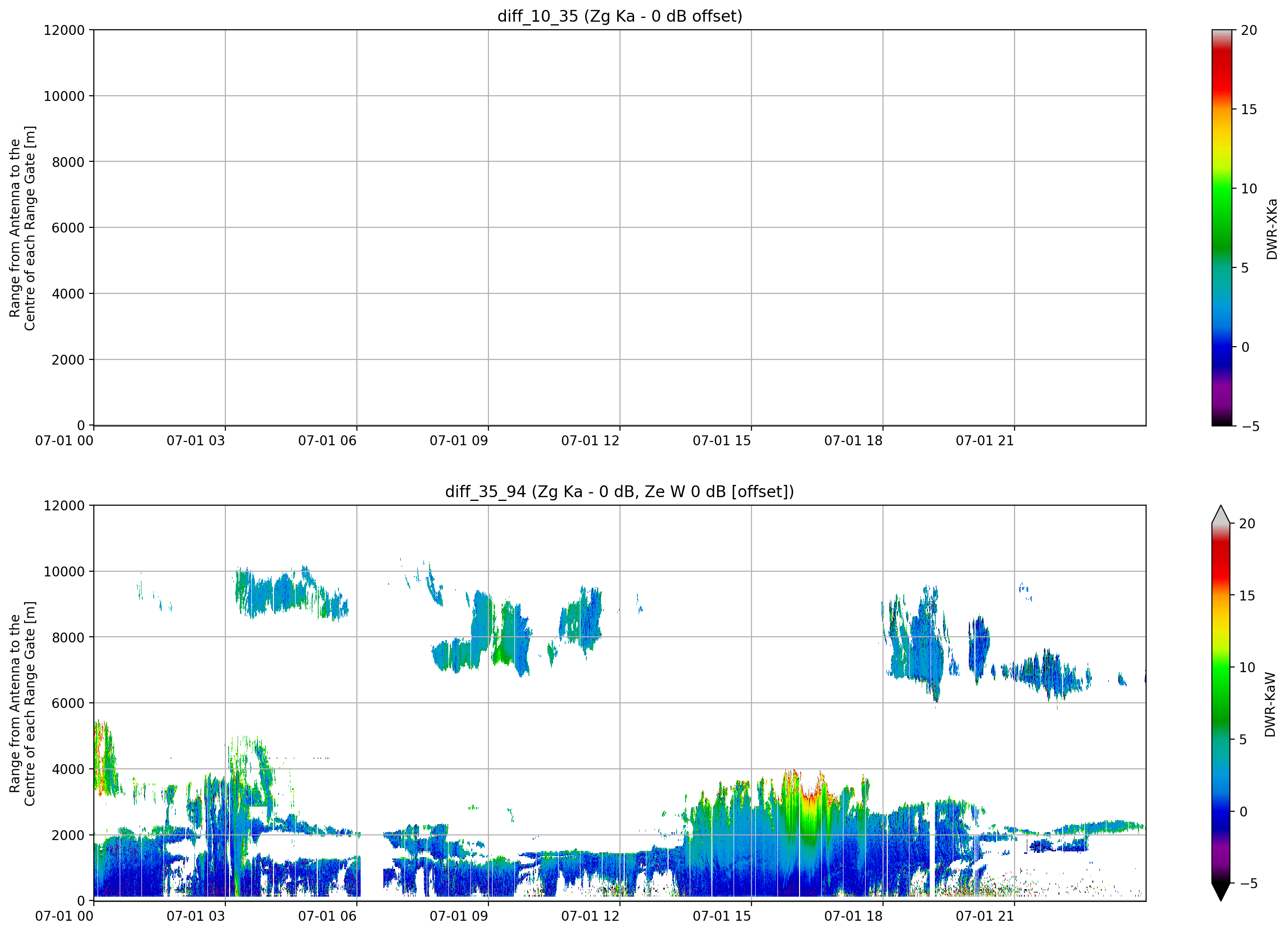1288x933 pixels.
Task: Click the downward black arrow on the DWR-KaW colorbar
Action: (1221, 892)
